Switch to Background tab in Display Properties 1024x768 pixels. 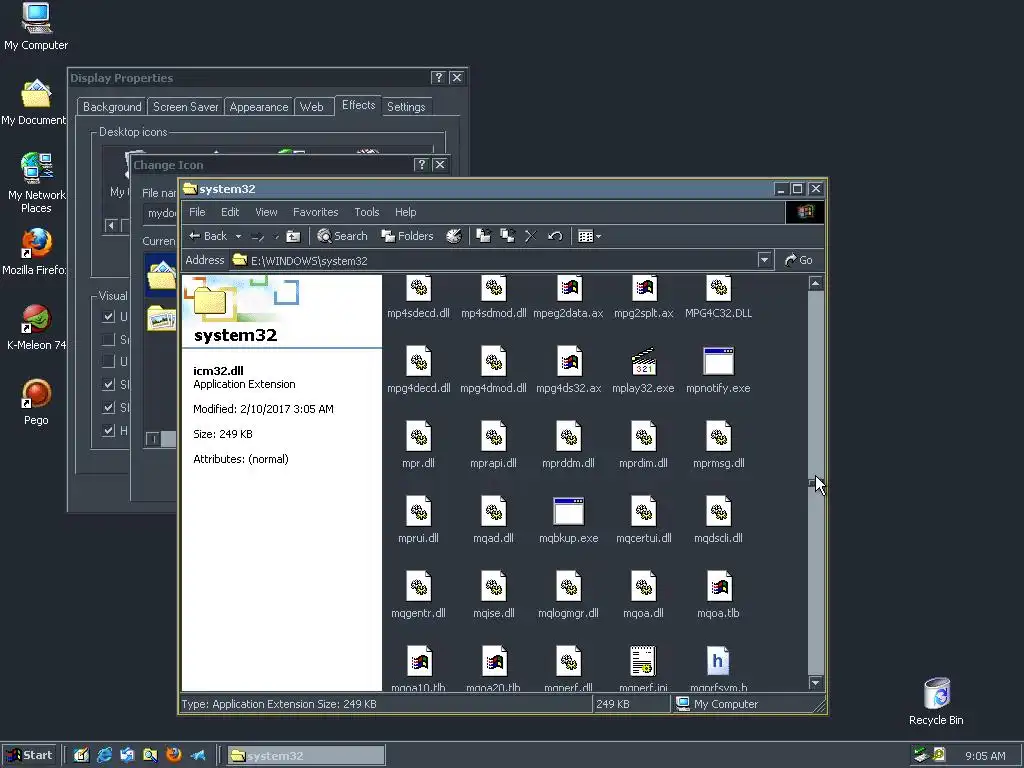click(112, 106)
